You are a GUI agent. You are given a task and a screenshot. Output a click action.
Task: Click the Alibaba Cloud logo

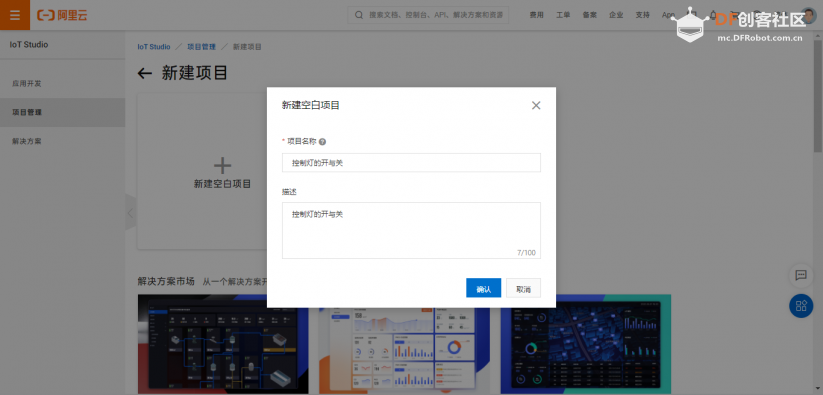pyautogui.click(x=62, y=15)
